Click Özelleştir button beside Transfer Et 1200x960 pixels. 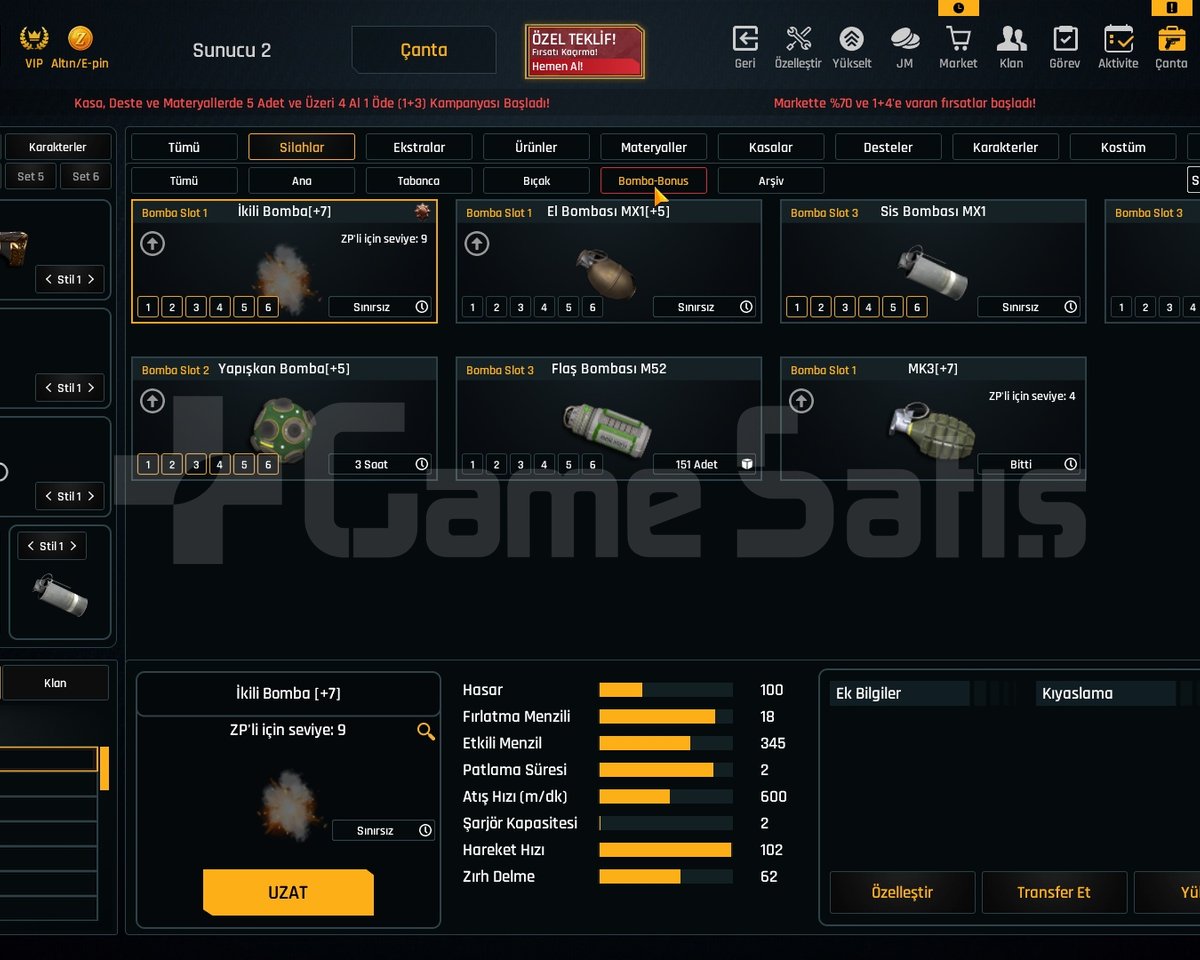click(902, 892)
